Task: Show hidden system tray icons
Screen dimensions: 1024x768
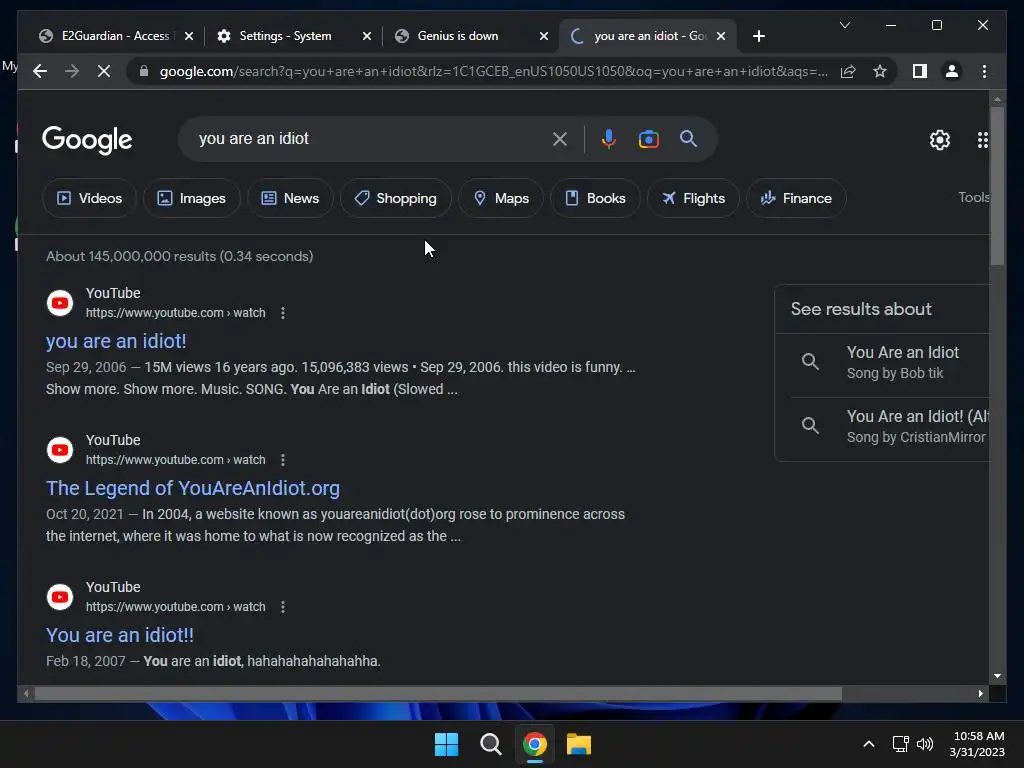Action: pyautogui.click(x=869, y=744)
